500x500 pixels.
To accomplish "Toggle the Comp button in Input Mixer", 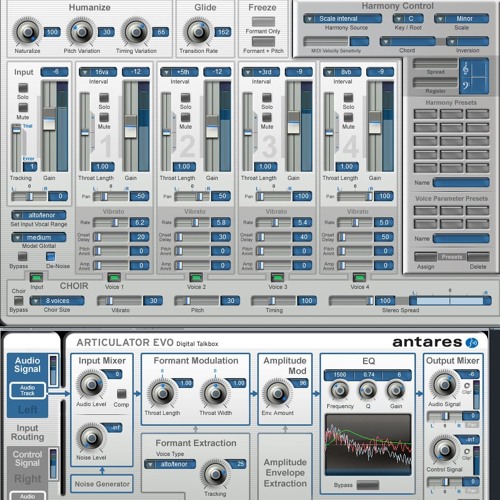I will pos(121,394).
